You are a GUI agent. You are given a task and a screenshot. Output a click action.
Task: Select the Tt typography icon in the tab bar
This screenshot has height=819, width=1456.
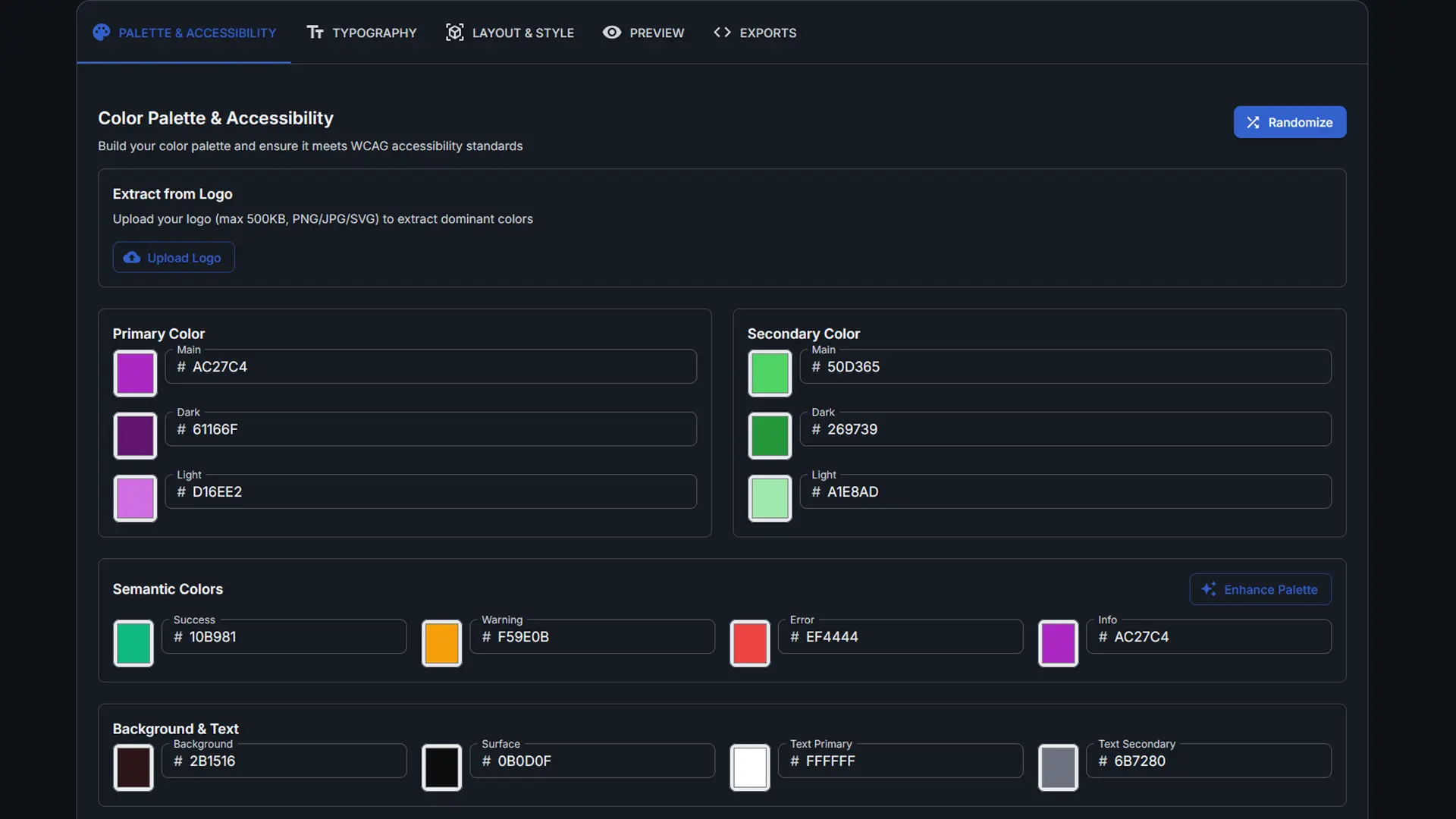tap(315, 32)
